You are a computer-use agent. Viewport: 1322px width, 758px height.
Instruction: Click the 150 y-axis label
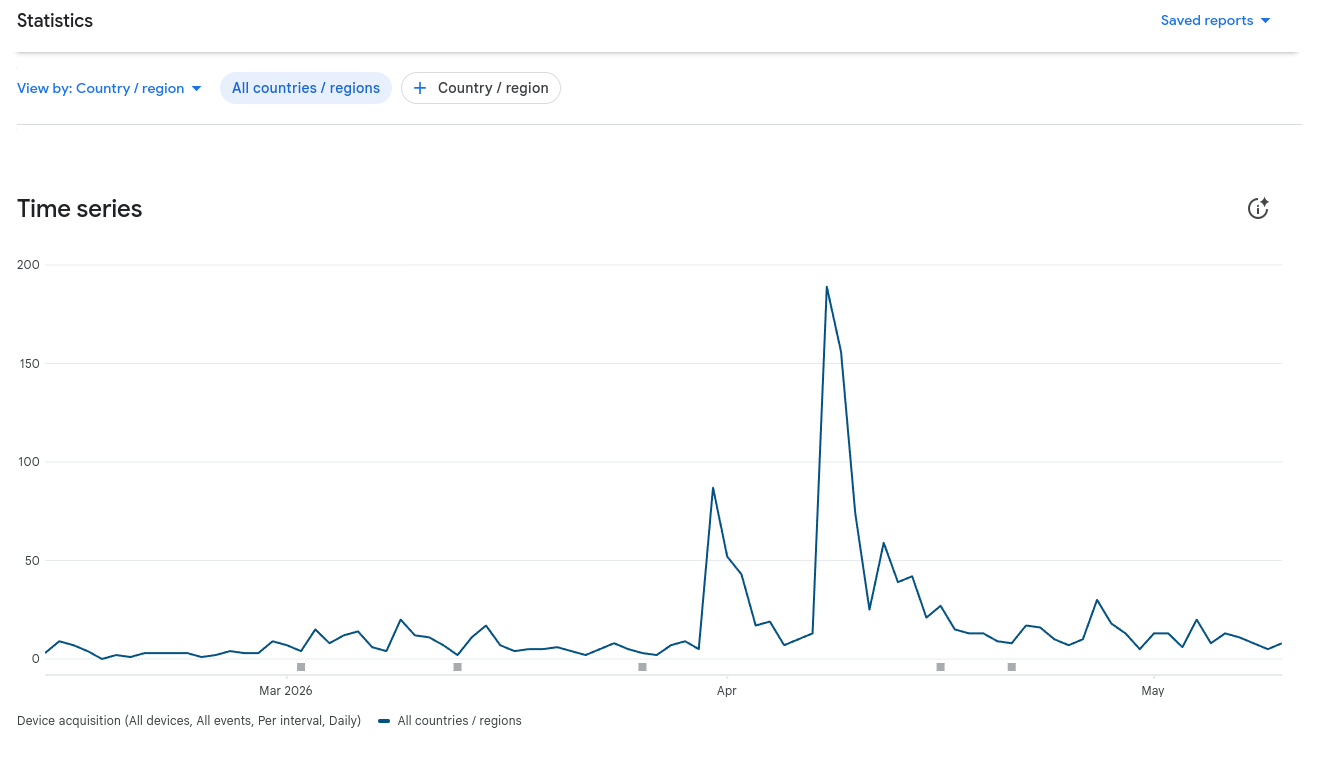(28, 364)
